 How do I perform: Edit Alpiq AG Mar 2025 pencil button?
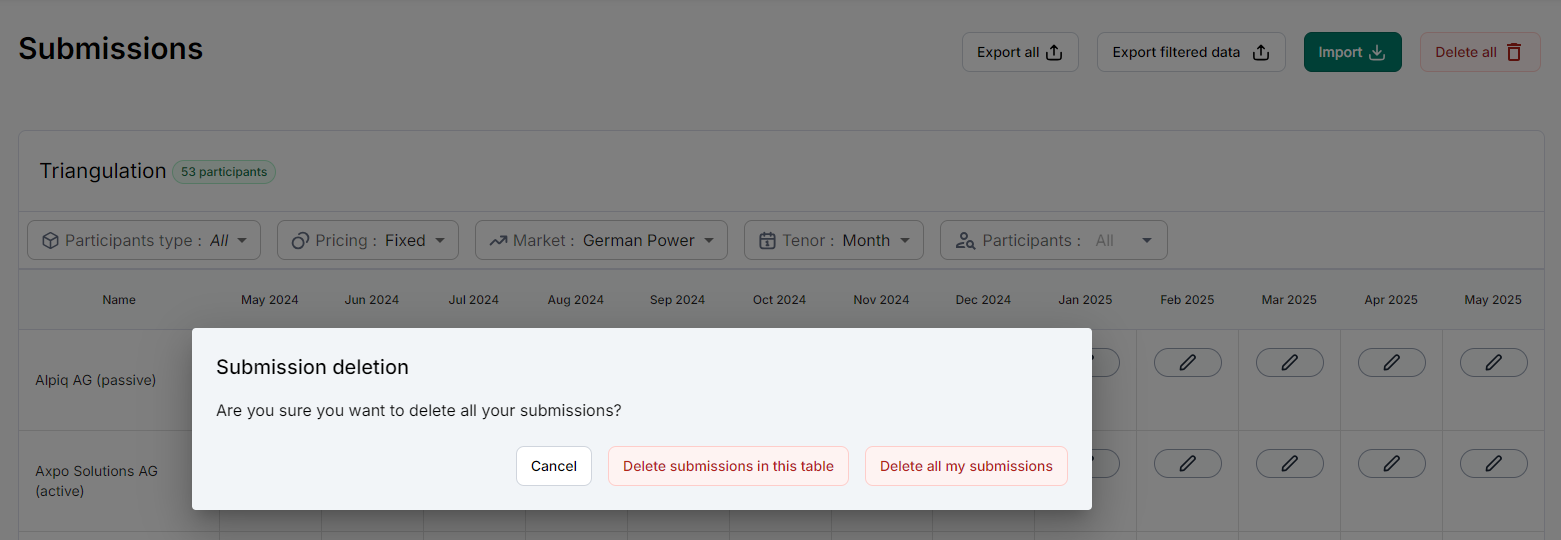1289,363
